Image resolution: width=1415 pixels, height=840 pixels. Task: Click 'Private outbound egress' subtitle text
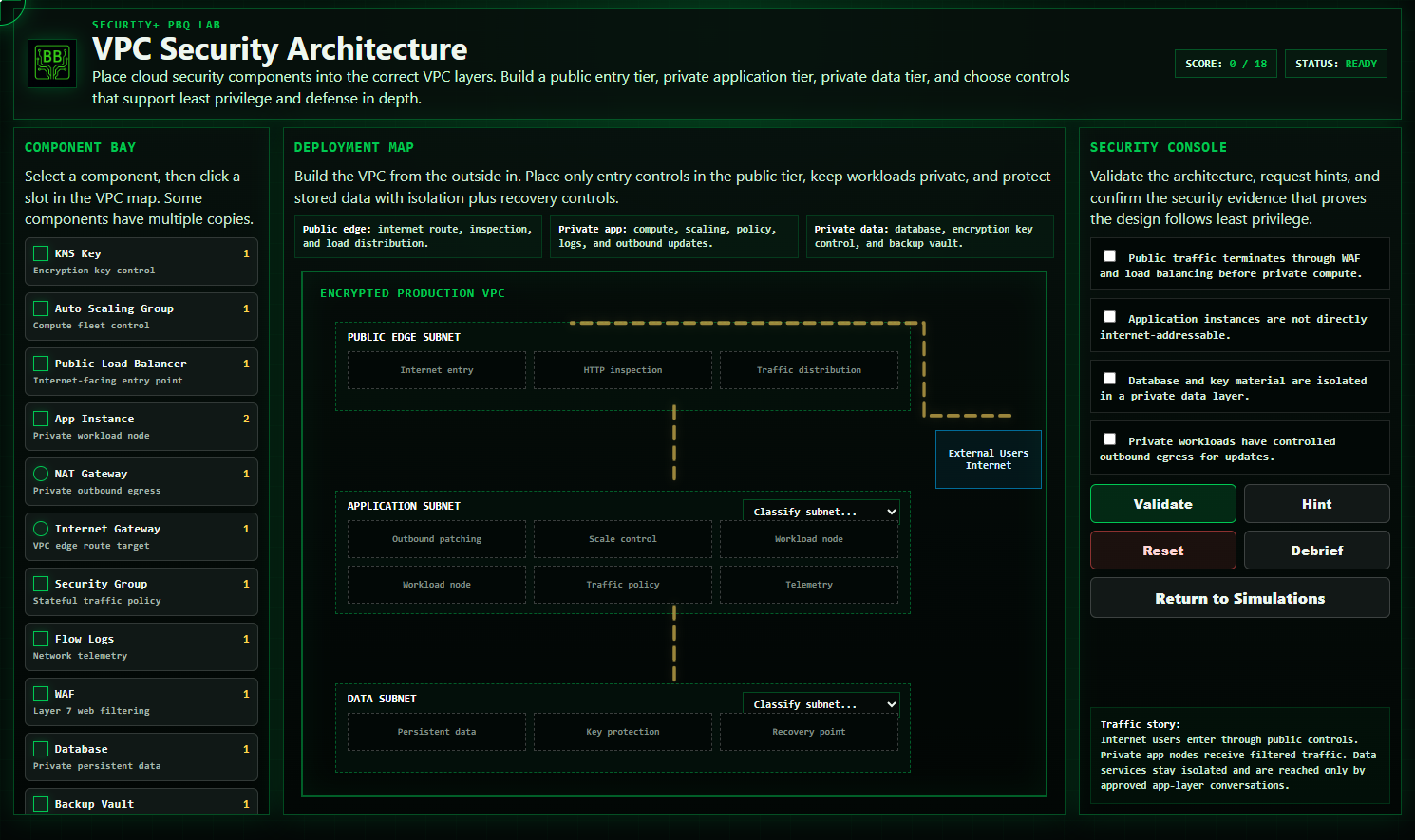97,491
